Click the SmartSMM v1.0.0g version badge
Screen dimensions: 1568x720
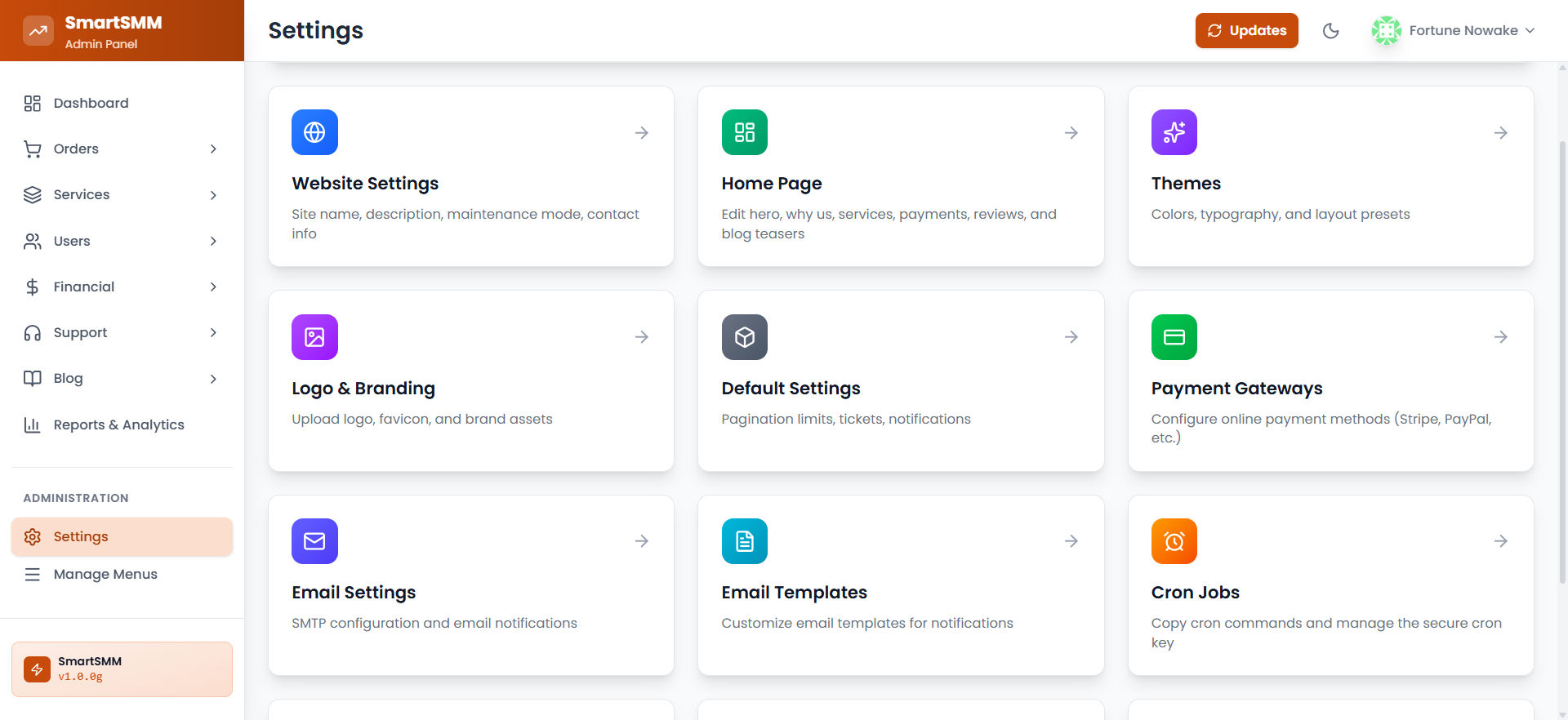tap(122, 669)
